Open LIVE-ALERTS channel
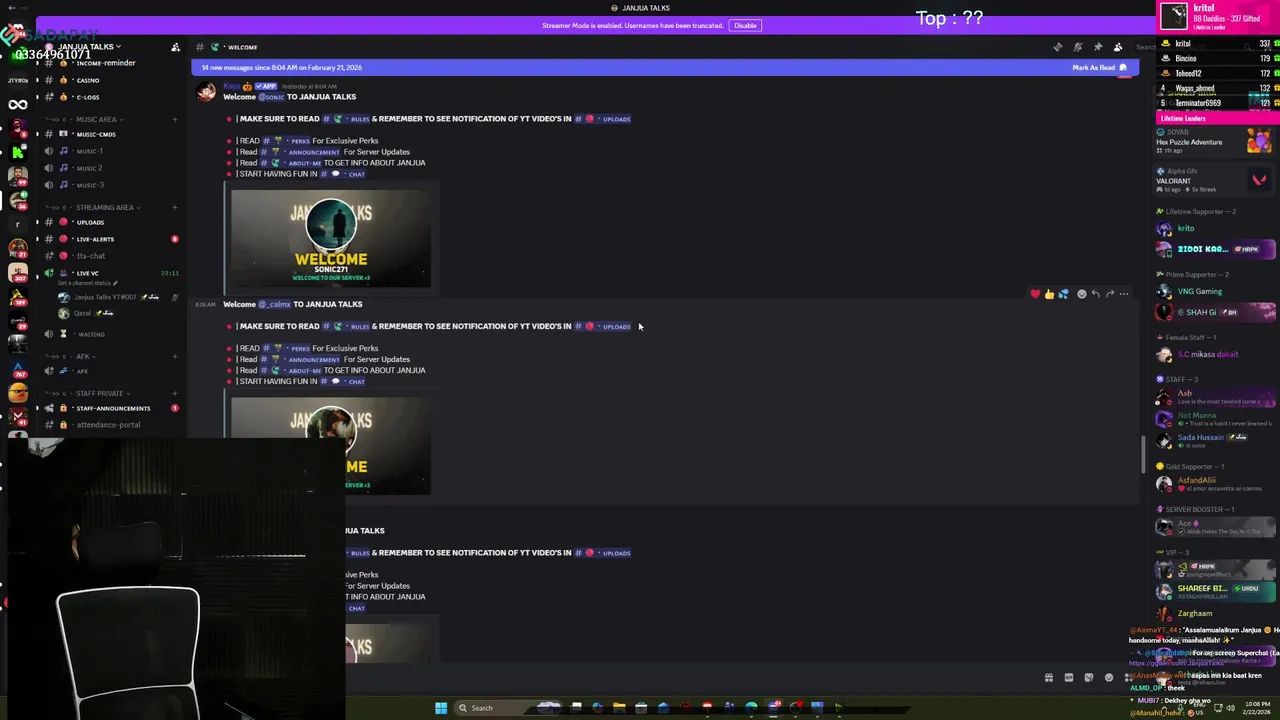This screenshot has width=1280, height=720. coord(110,239)
